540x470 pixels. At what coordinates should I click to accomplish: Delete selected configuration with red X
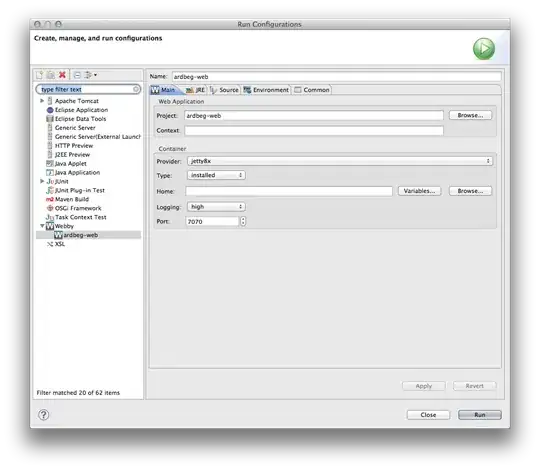tap(62, 75)
